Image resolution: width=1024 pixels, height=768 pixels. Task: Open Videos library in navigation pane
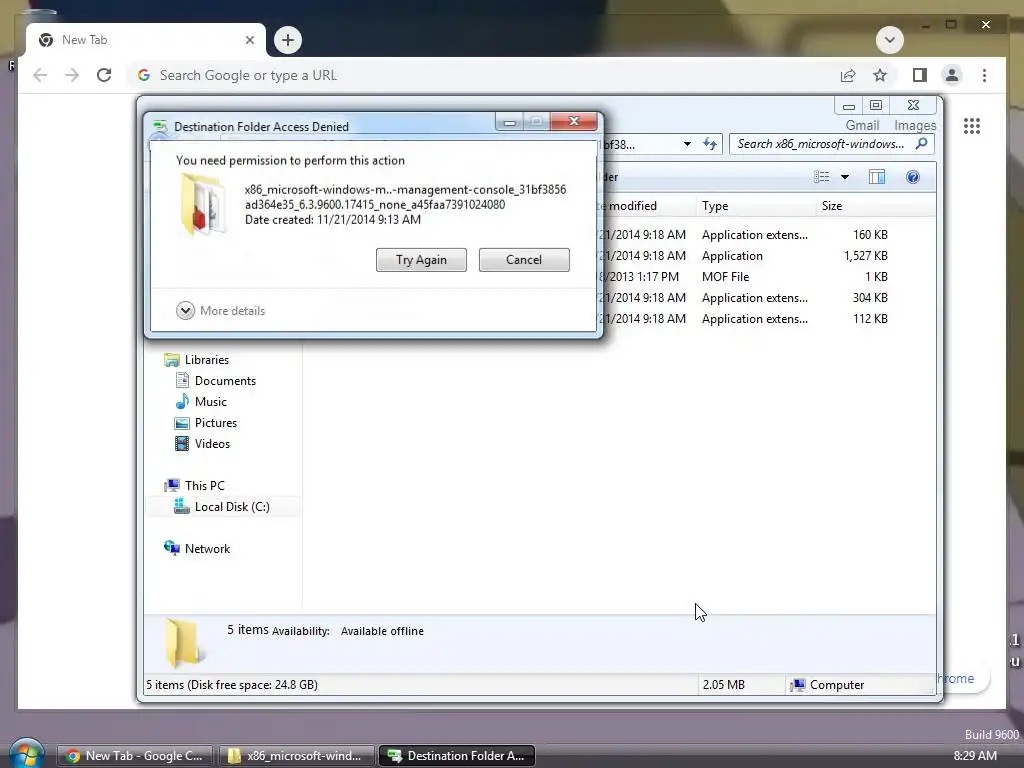click(212, 443)
